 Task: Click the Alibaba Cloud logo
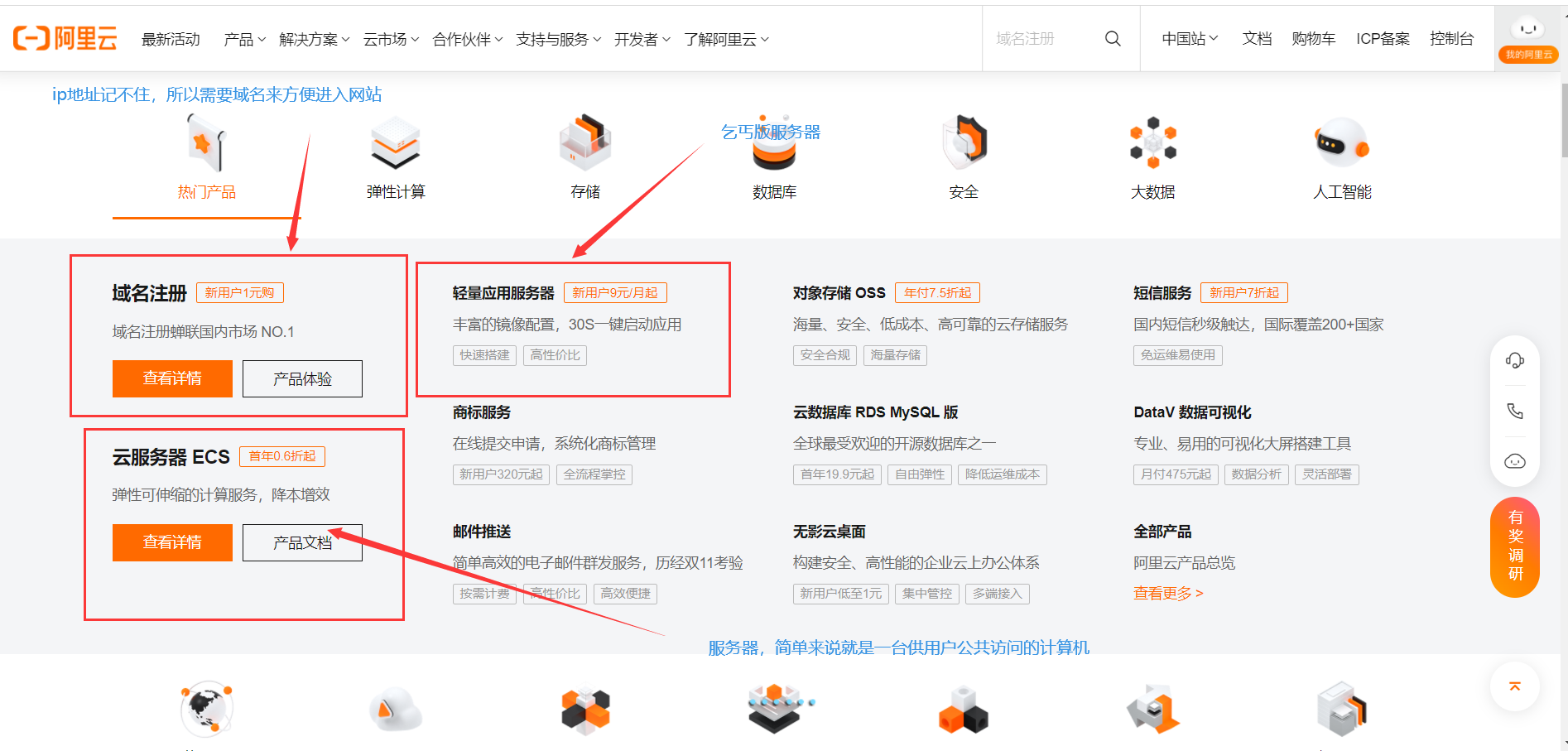point(65,38)
